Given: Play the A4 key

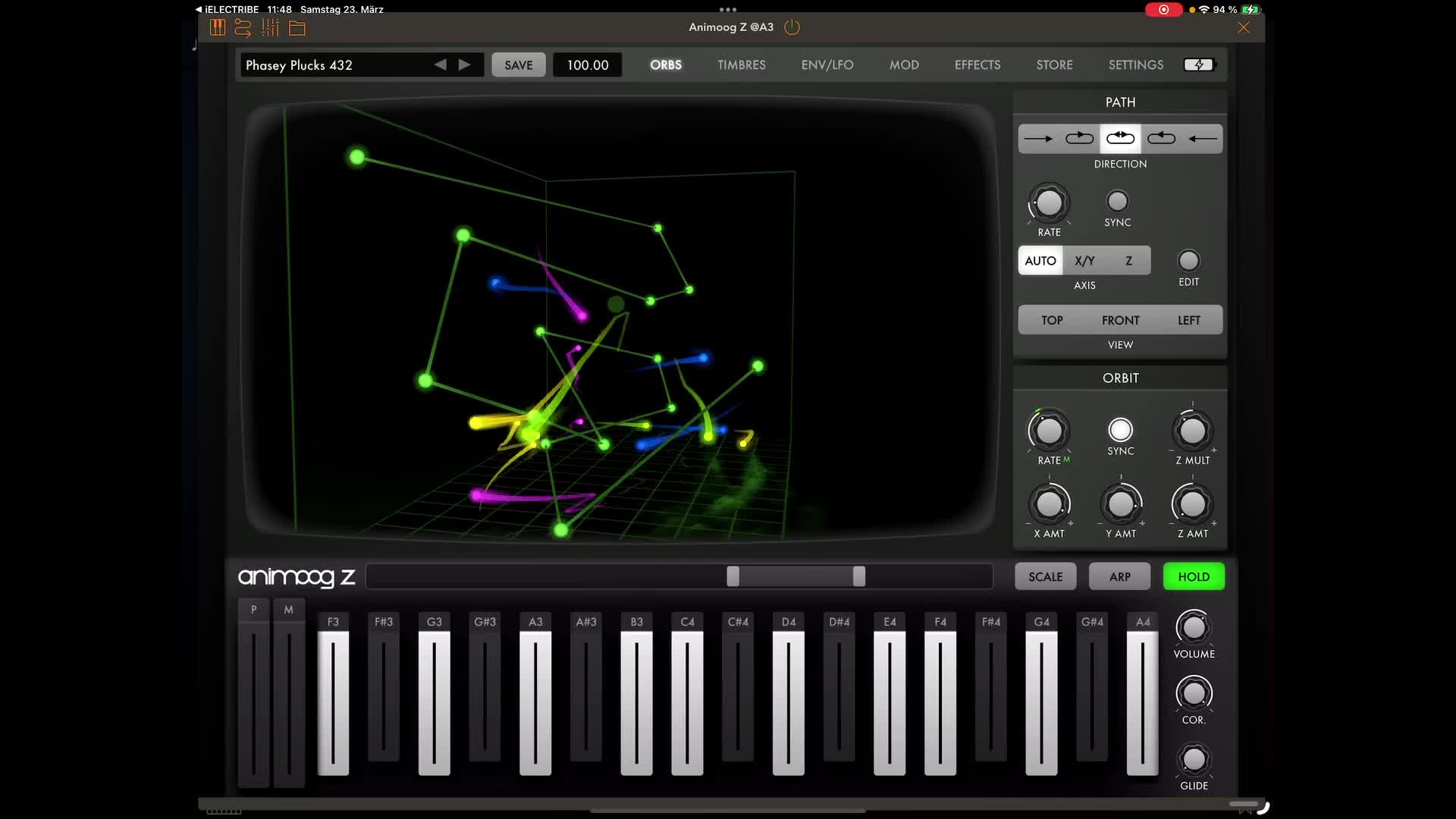Looking at the screenshot, I should [x=1143, y=694].
